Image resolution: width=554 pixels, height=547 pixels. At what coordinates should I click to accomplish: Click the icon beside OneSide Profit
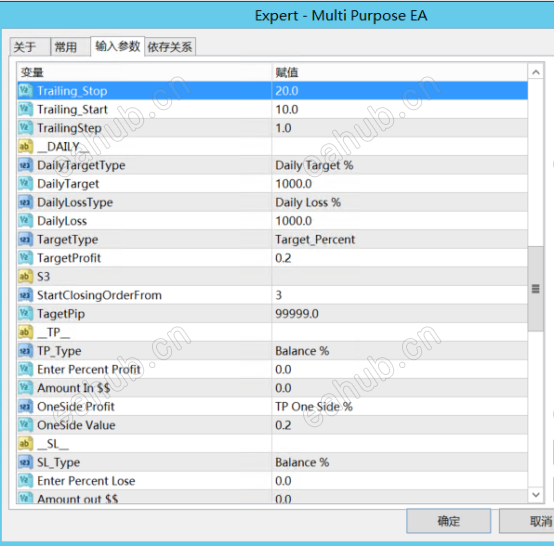coord(25,406)
